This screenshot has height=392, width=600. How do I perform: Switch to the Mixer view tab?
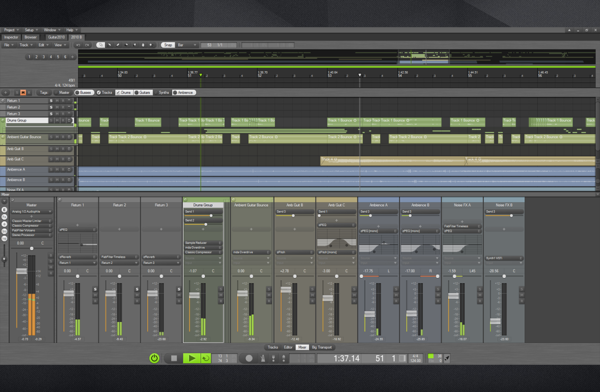[302, 347]
